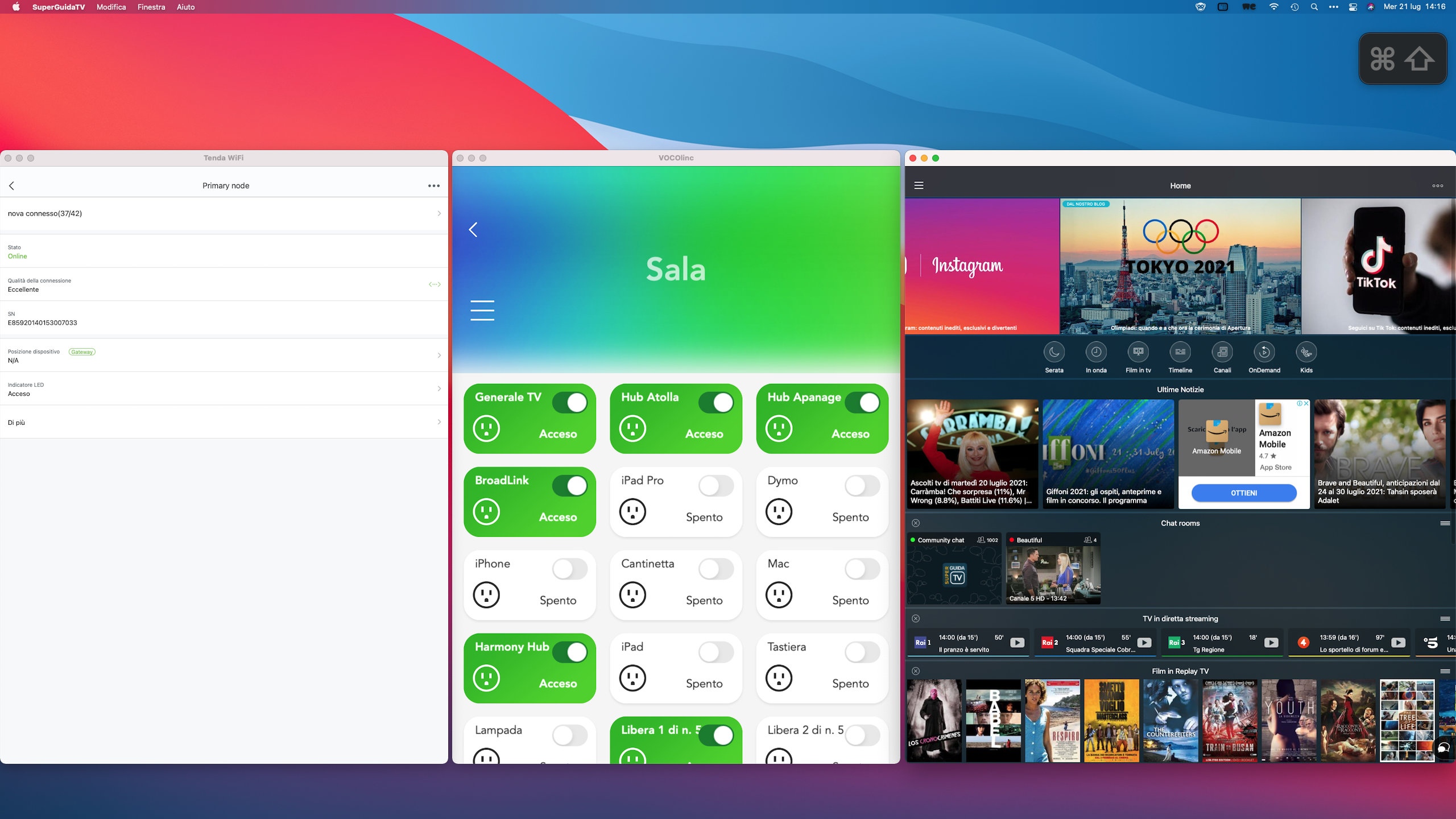Open Wi-Fi status in menu bar
Viewport: 1456px width, 819px height.
tap(1274, 7)
